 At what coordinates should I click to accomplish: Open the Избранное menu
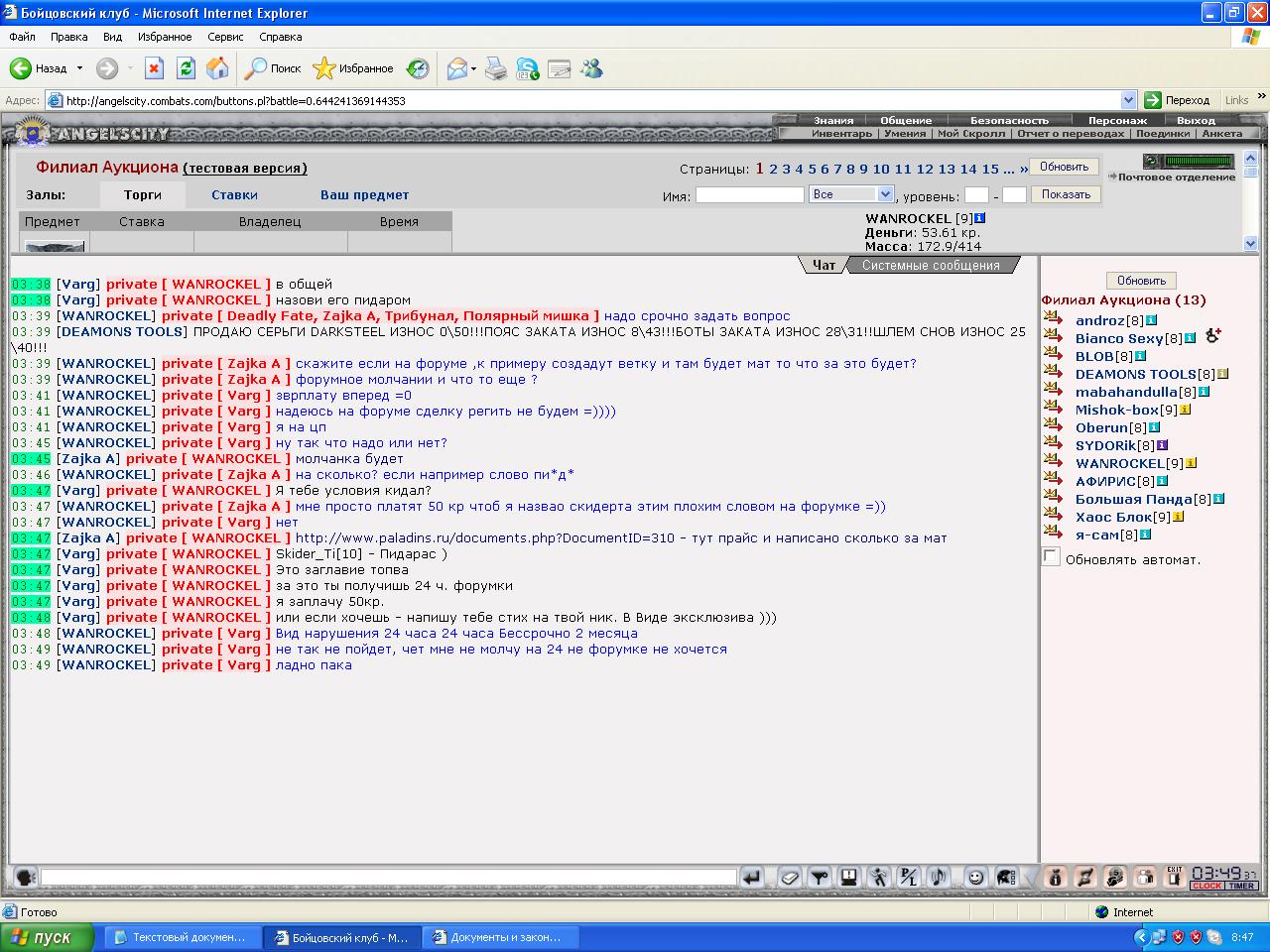point(165,37)
